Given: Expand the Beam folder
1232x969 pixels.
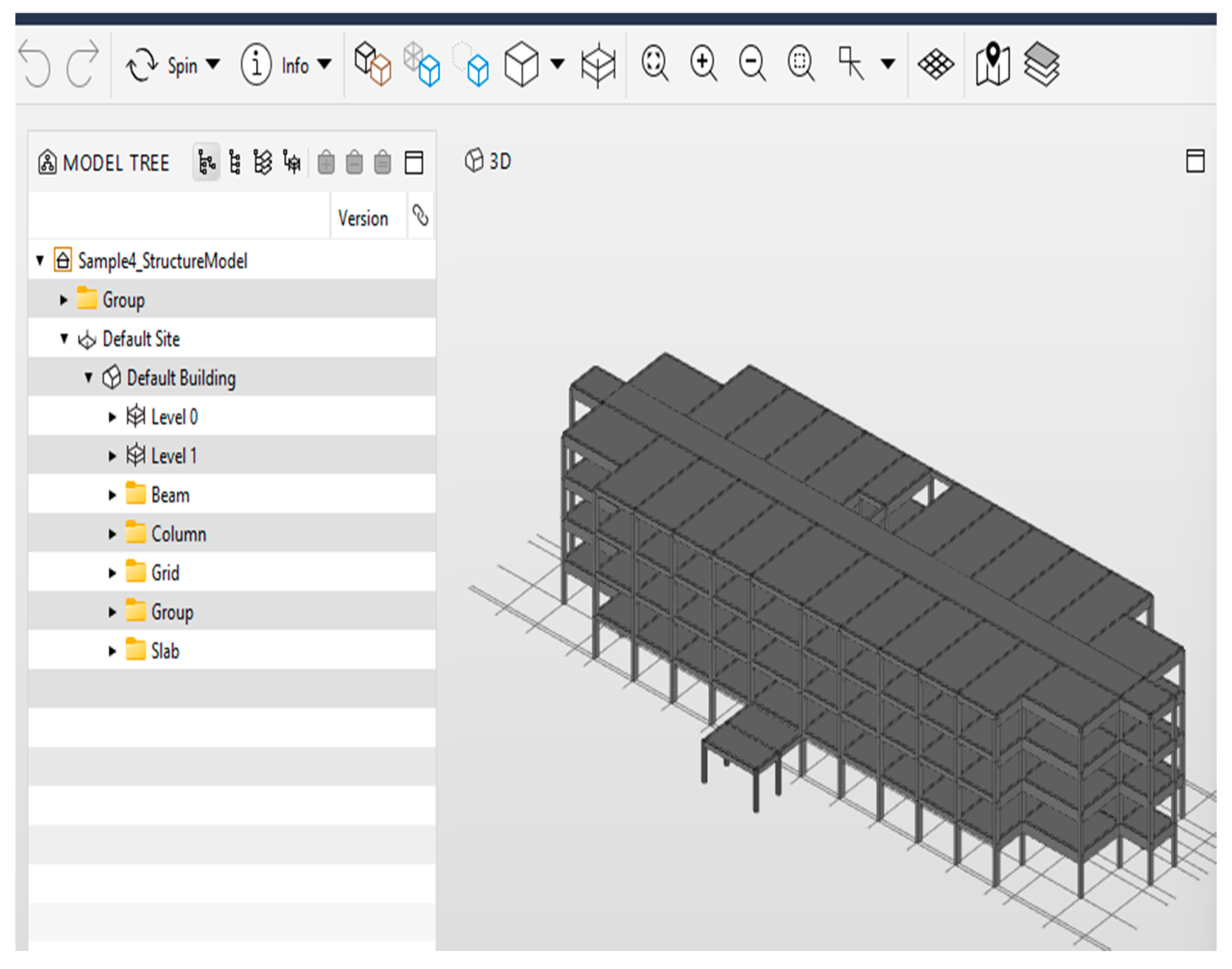Looking at the screenshot, I should 112,495.
